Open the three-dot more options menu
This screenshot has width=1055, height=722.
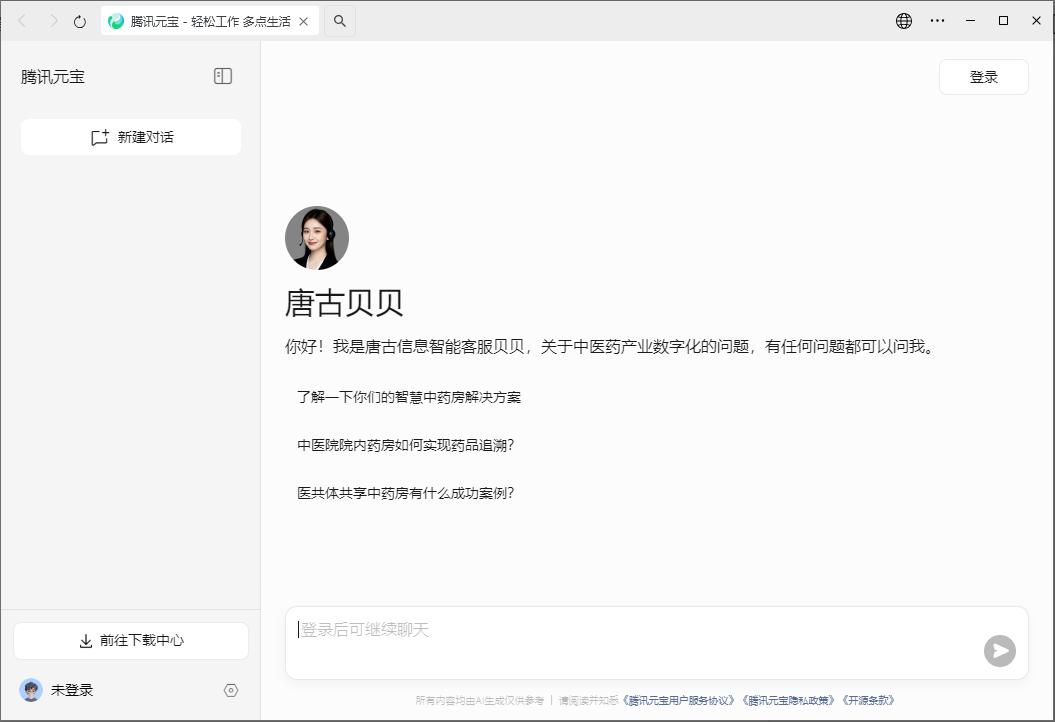pyautogui.click(x=937, y=21)
